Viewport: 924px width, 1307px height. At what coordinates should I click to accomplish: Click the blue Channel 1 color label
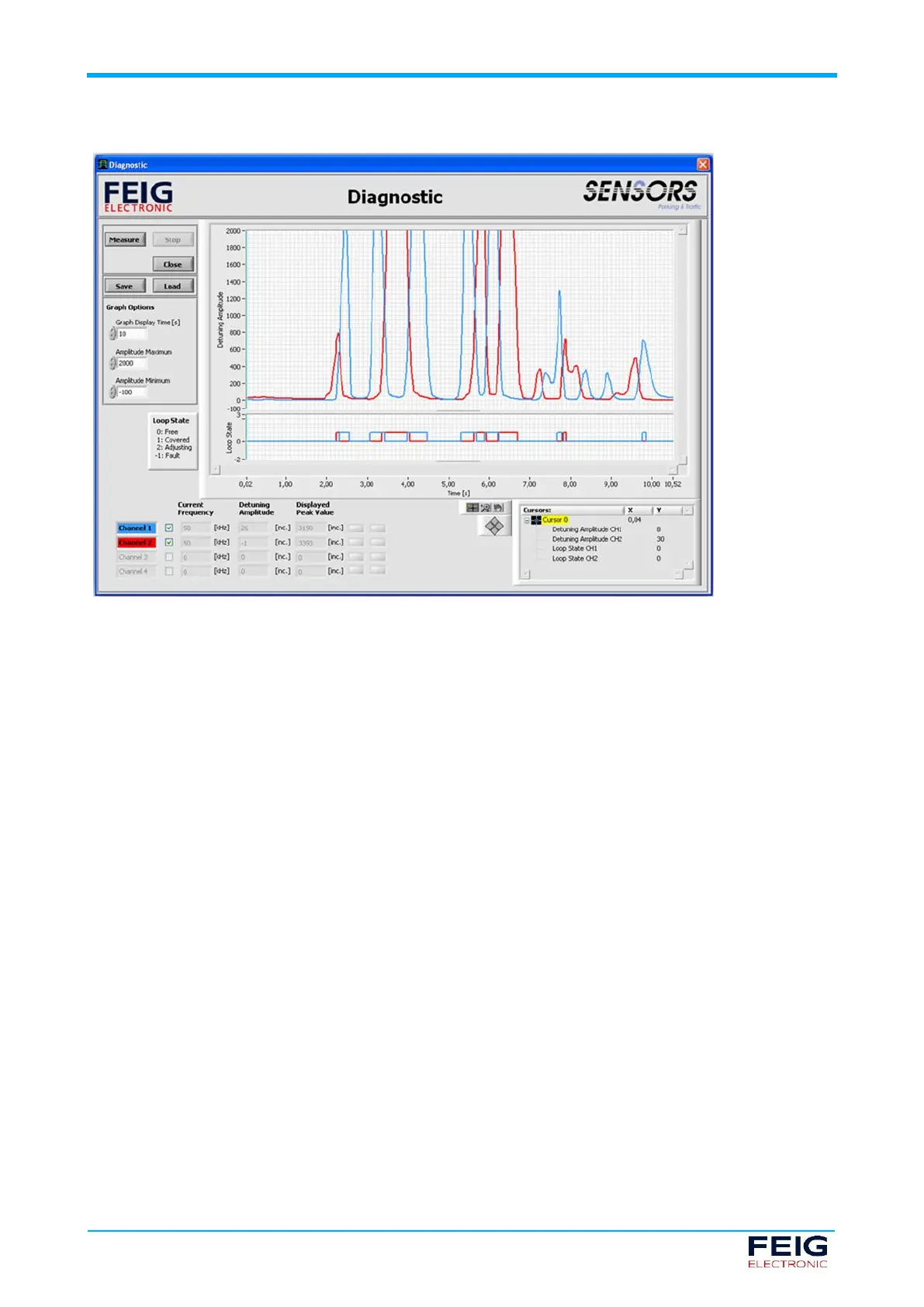click(x=136, y=528)
